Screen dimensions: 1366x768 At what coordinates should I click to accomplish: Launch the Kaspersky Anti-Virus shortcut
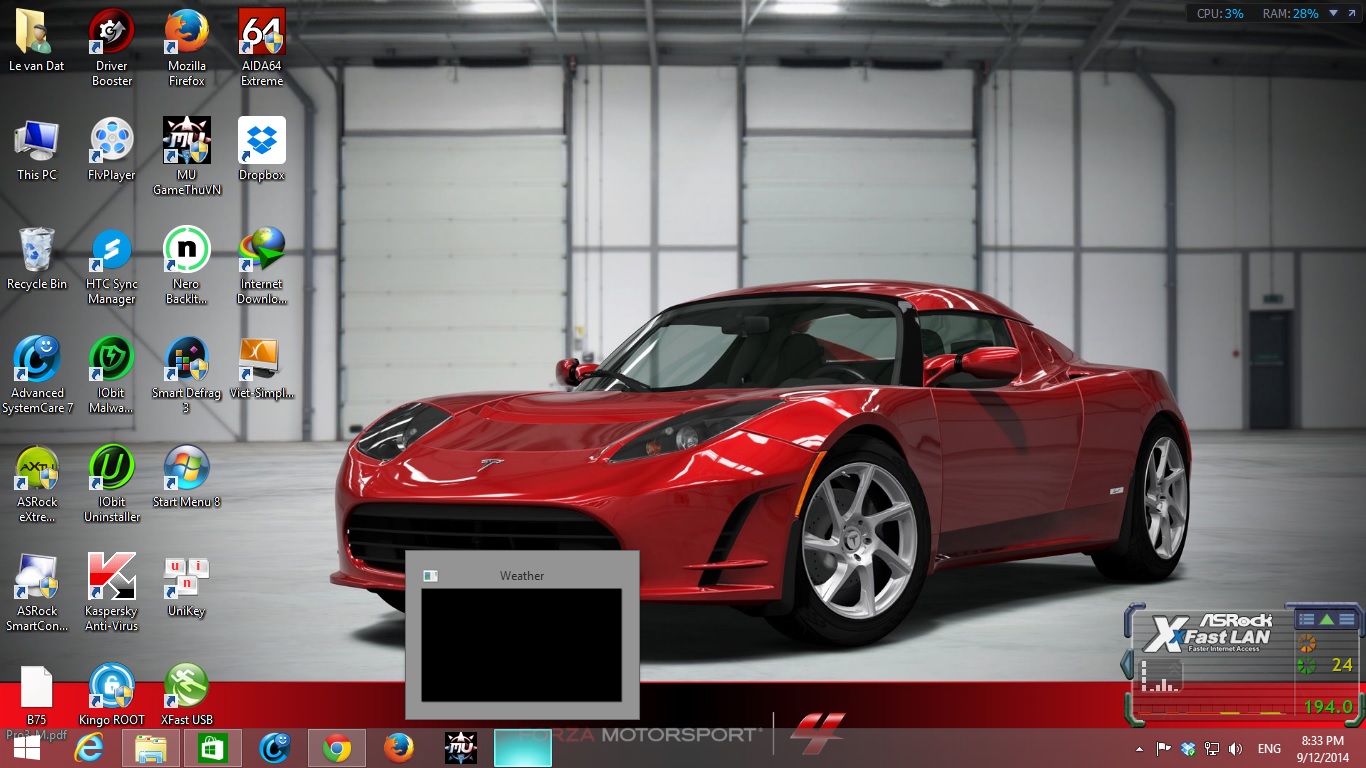click(x=112, y=593)
